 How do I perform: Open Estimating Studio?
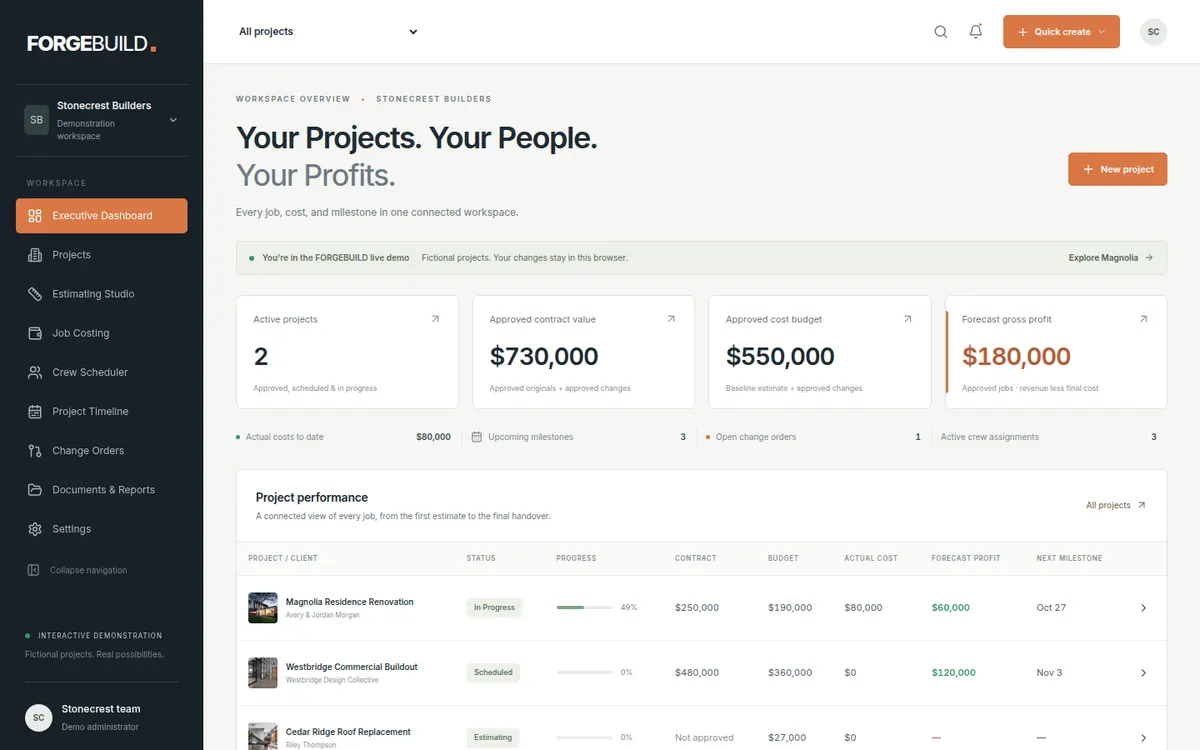click(101, 294)
